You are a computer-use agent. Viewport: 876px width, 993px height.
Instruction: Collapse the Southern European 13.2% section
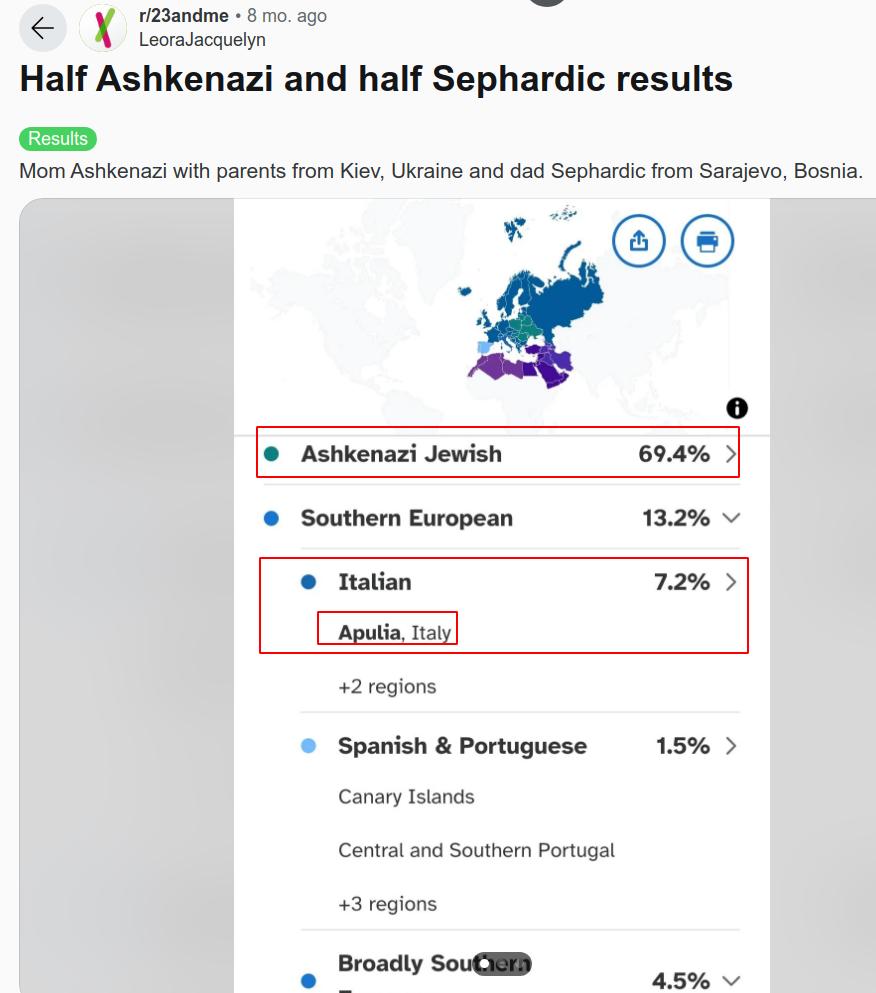click(731, 518)
